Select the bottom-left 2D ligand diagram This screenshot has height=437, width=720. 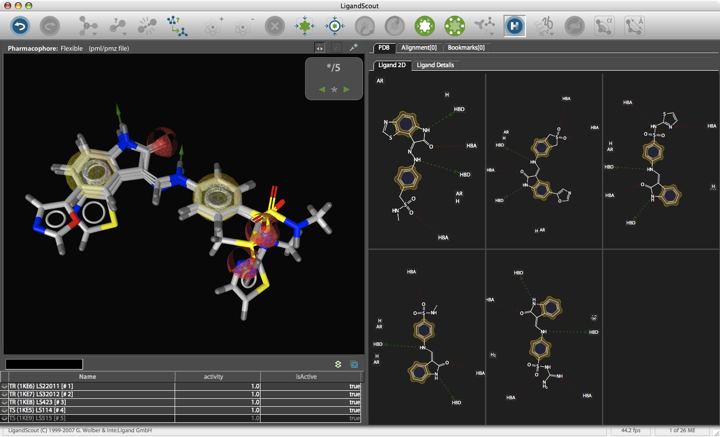[427, 337]
